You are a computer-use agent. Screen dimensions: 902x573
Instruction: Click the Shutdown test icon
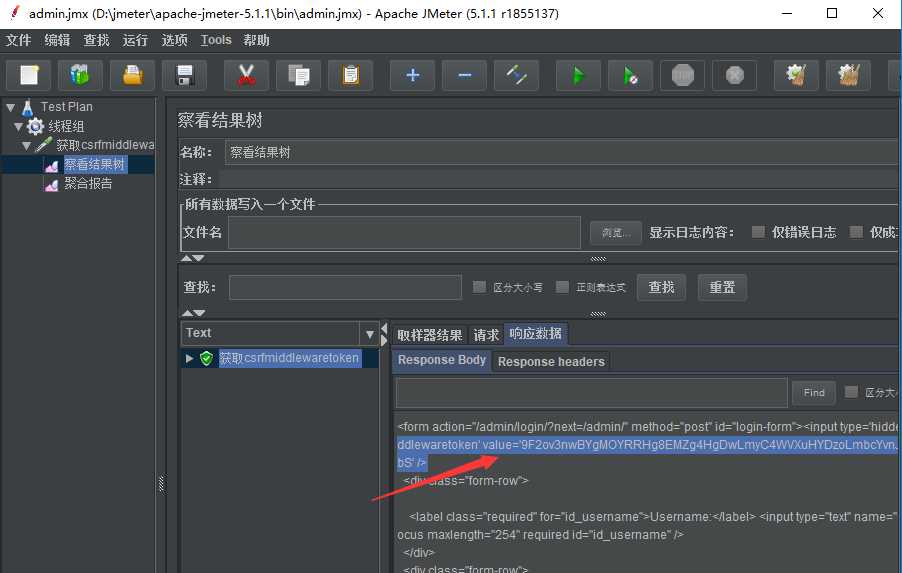pyautogui.click(x=735, y=75)
